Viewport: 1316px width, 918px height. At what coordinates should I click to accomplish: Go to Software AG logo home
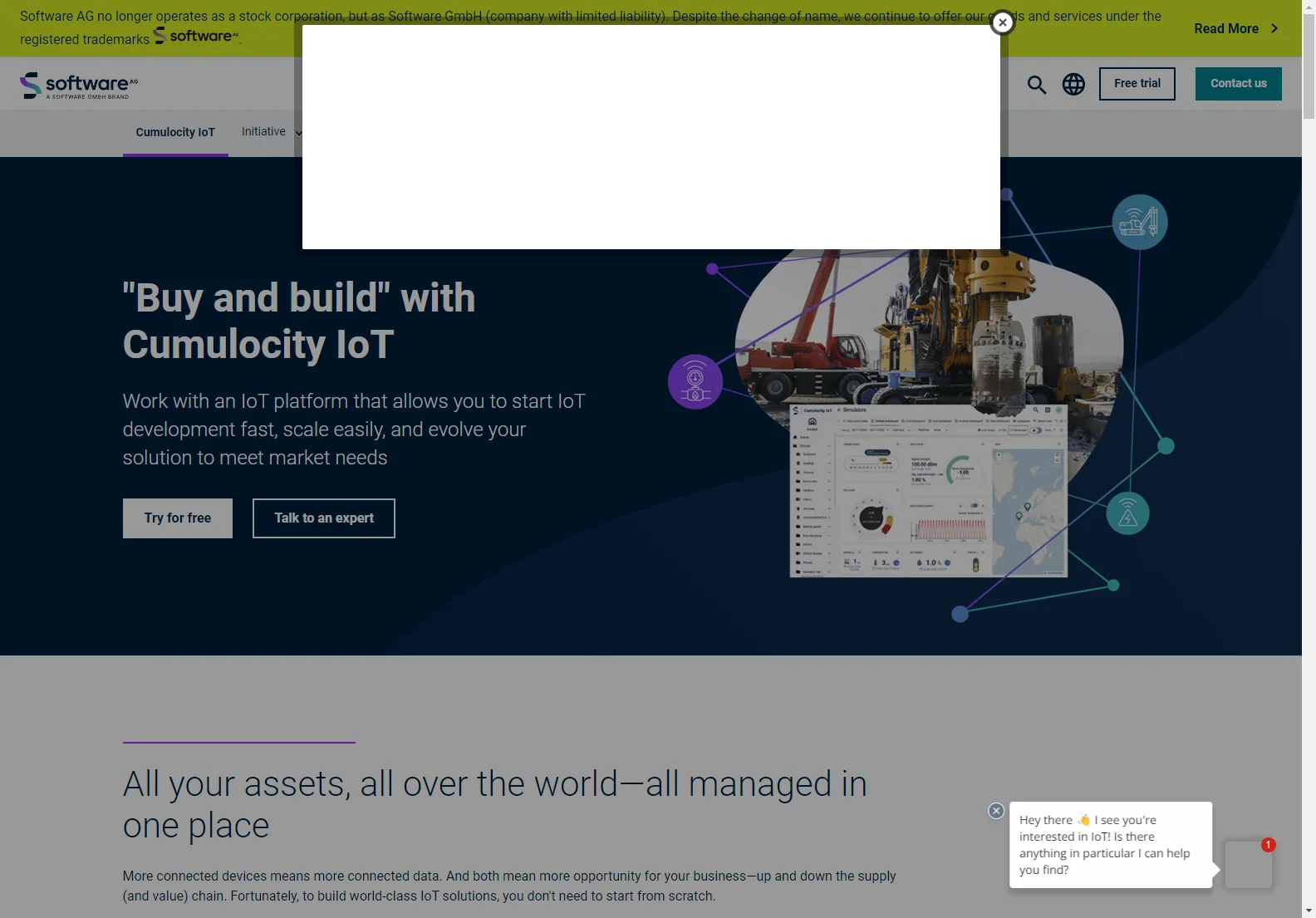point(79,85)
